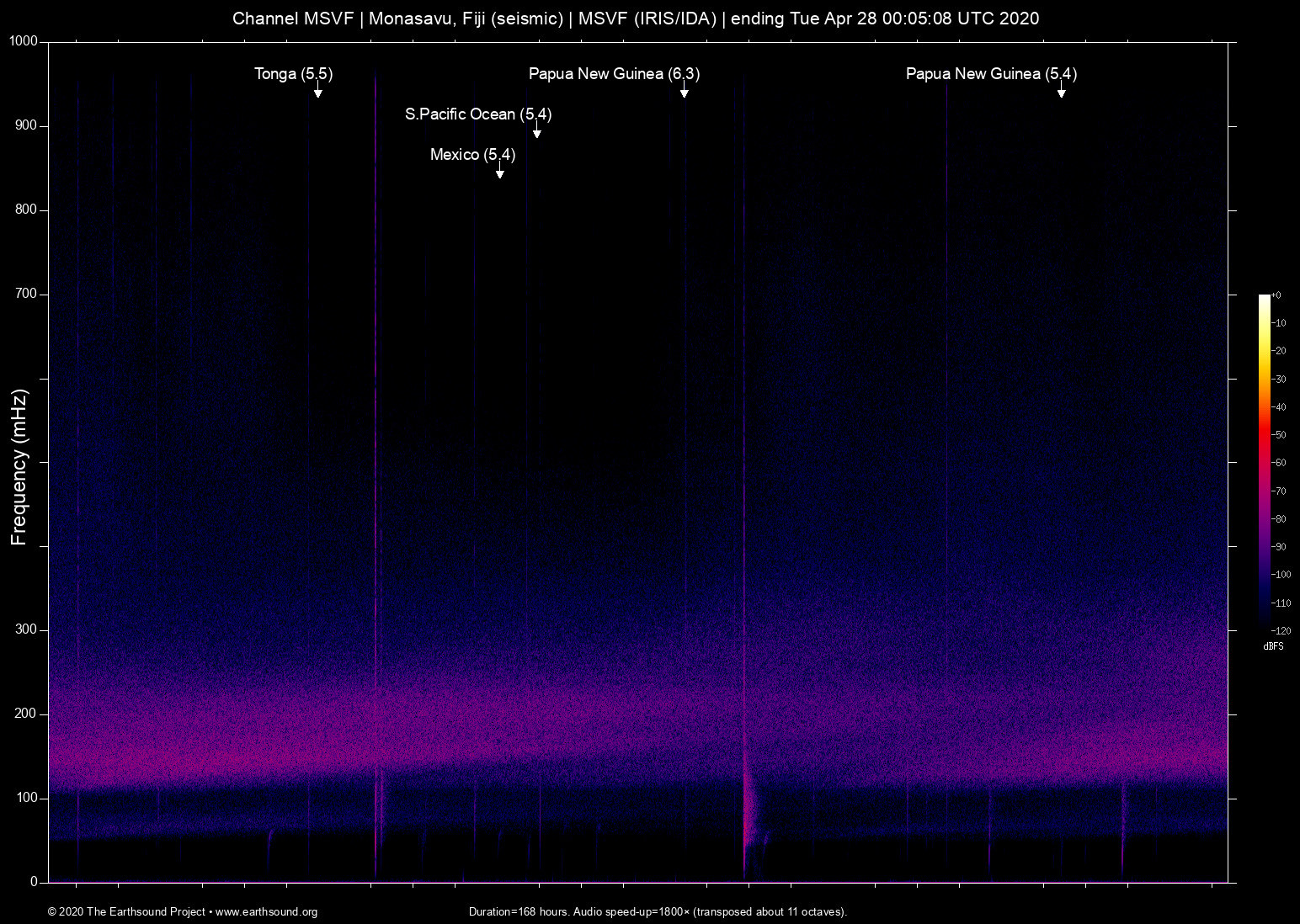Click the Tonga (5.5) event label
Image resolution: width=1300 pixels, height=924 pixels.
point(294,74)
